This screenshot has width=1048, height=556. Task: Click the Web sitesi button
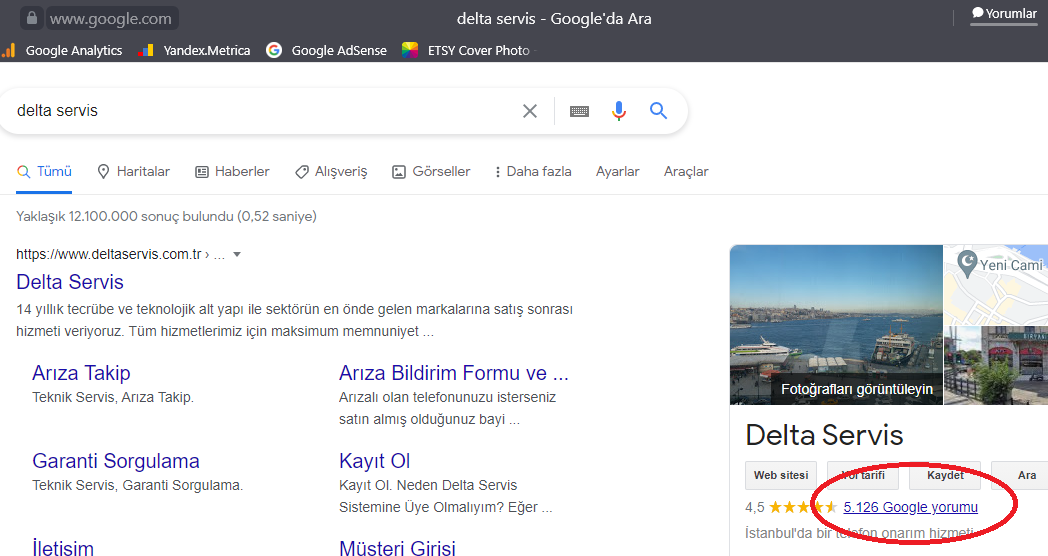click(x=781, y=475)
